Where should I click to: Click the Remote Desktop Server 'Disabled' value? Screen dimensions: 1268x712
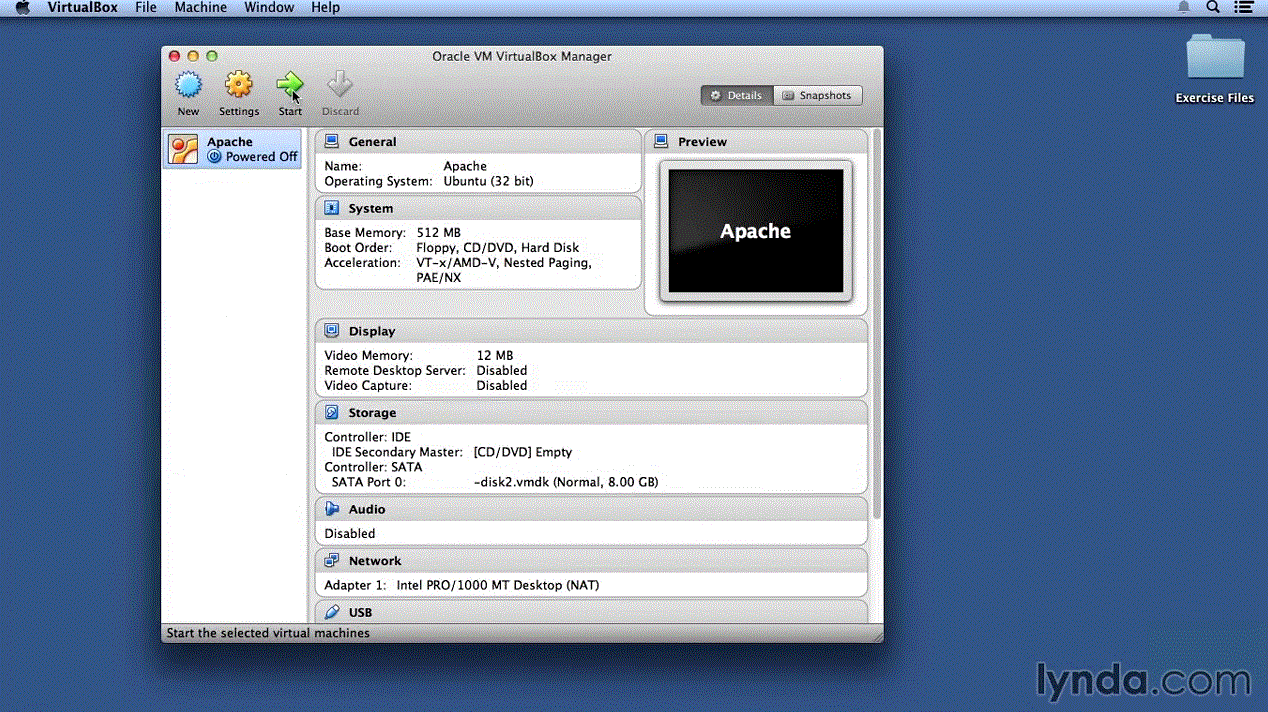point(502,370)
